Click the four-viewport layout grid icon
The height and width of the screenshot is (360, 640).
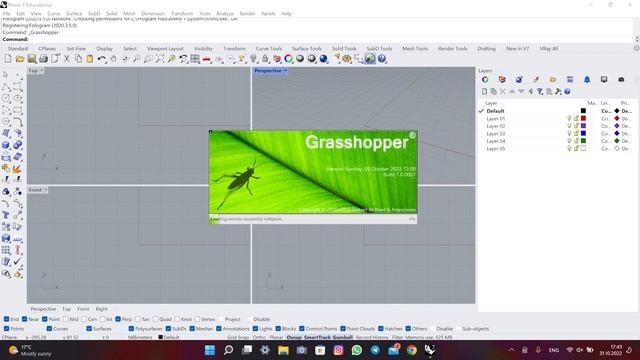pos(195,59)
